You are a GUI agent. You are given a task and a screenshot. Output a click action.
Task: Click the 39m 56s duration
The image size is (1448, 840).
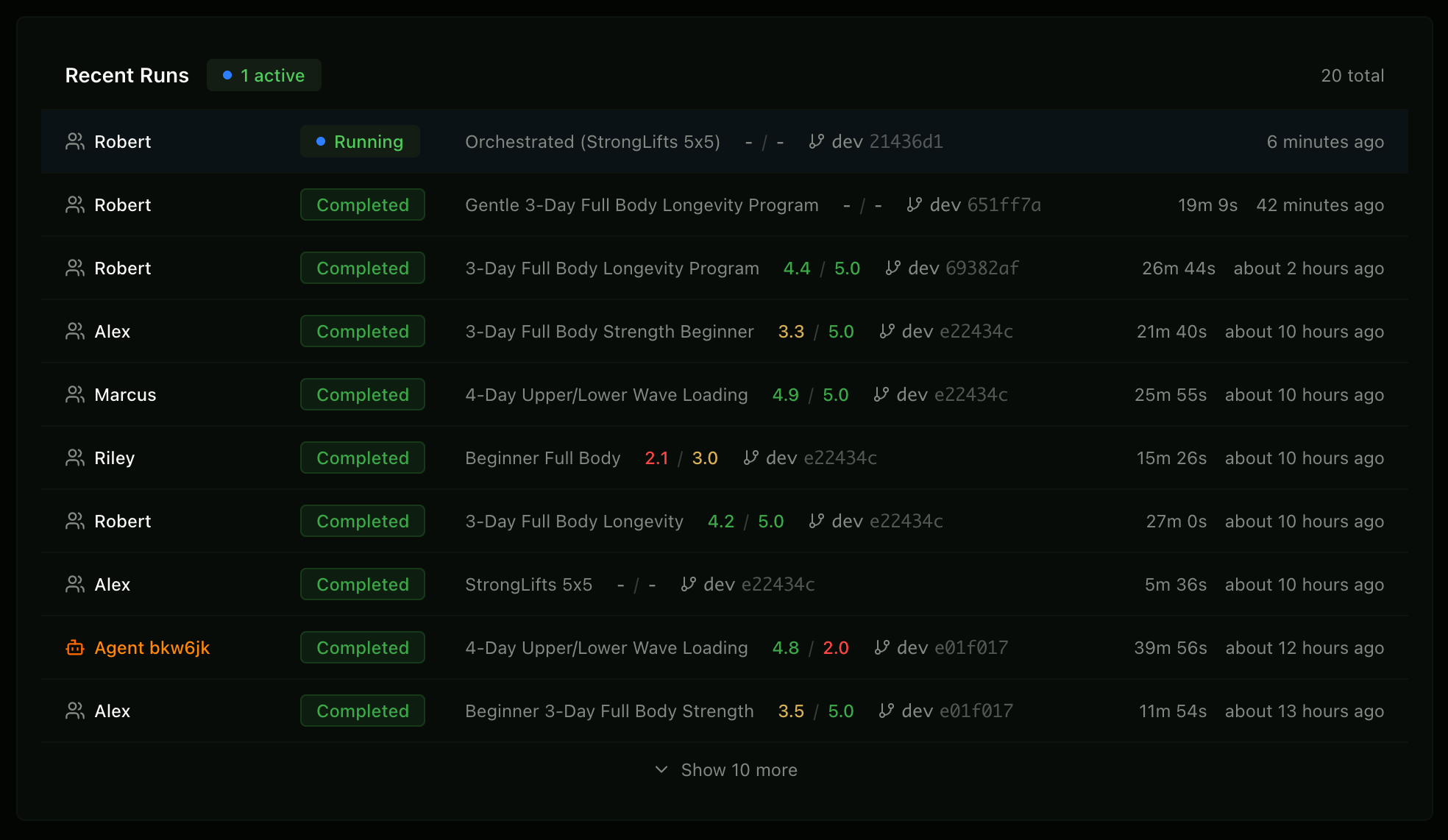pos(1171,647)
